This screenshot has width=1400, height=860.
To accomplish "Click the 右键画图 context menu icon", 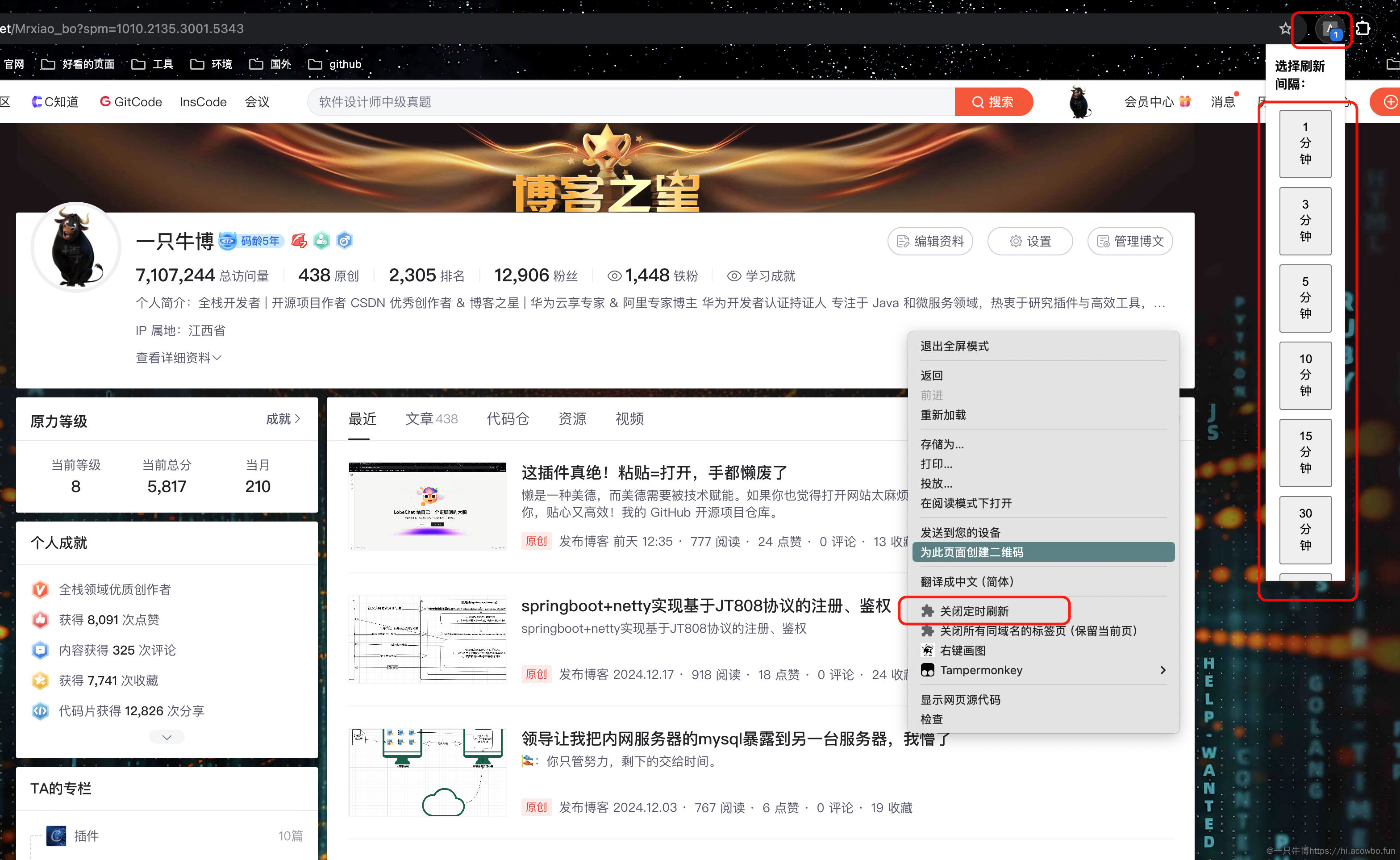I will point(928,650).
